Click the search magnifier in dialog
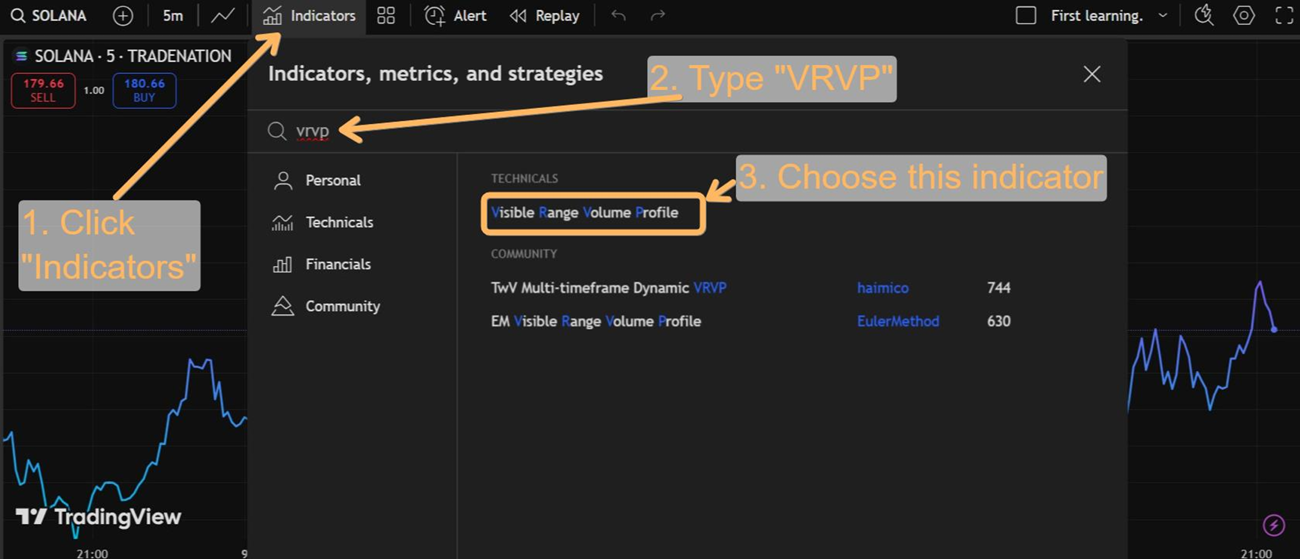 [277, 131]
